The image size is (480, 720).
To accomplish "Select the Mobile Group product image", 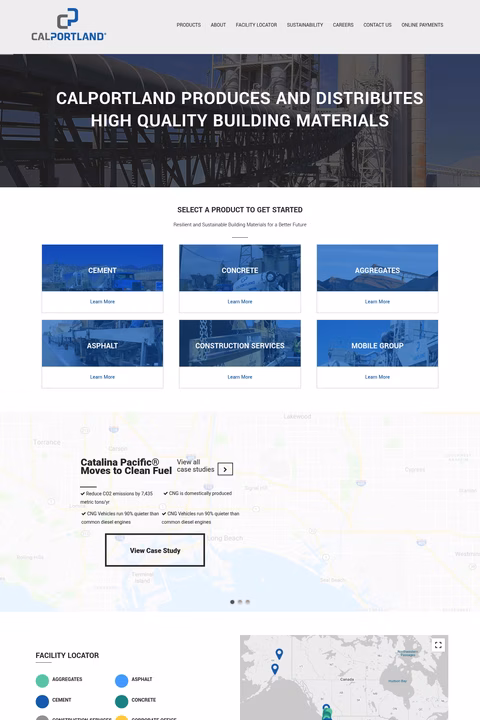I will [377, 343].
